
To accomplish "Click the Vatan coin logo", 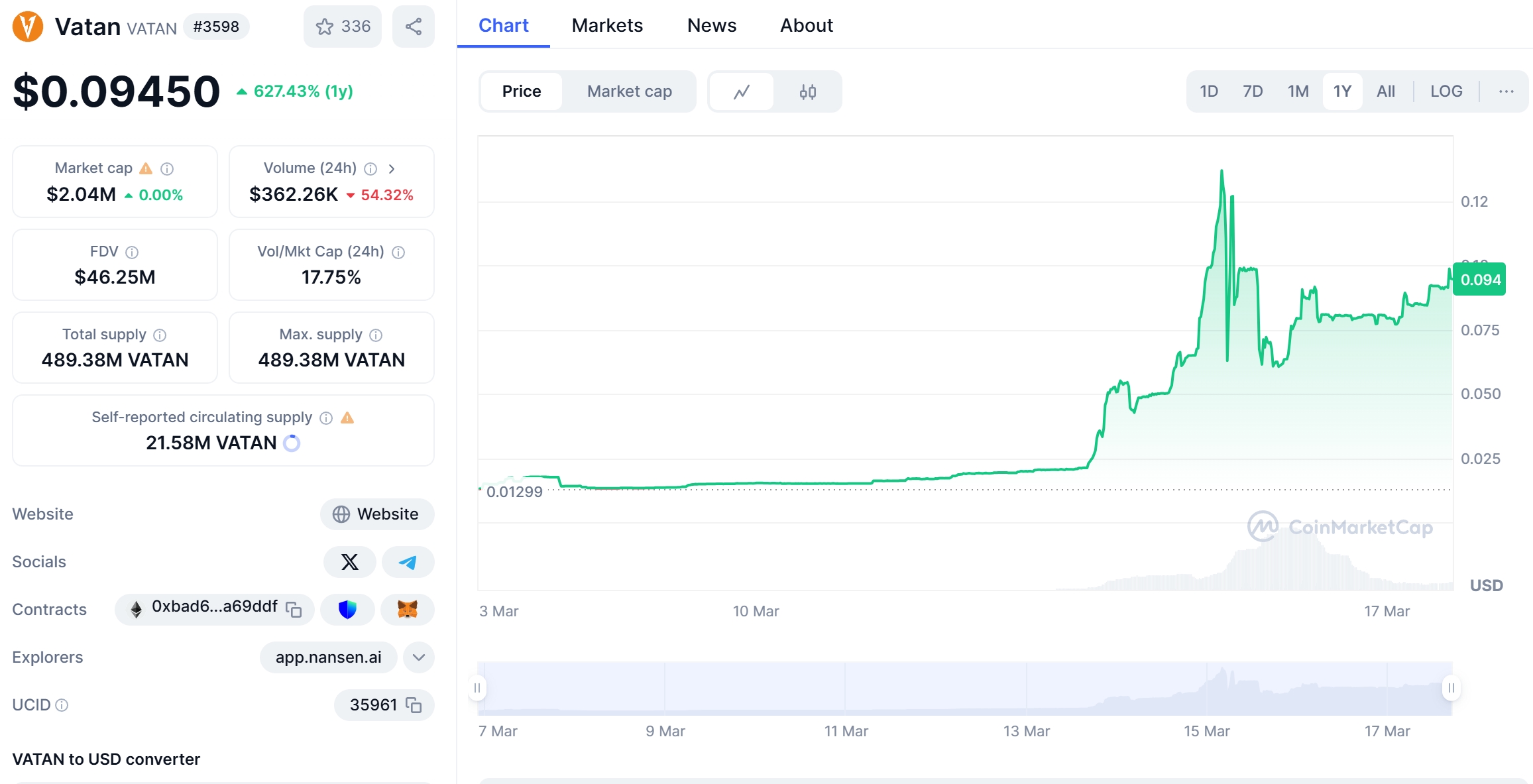I will tap(28, 27).
